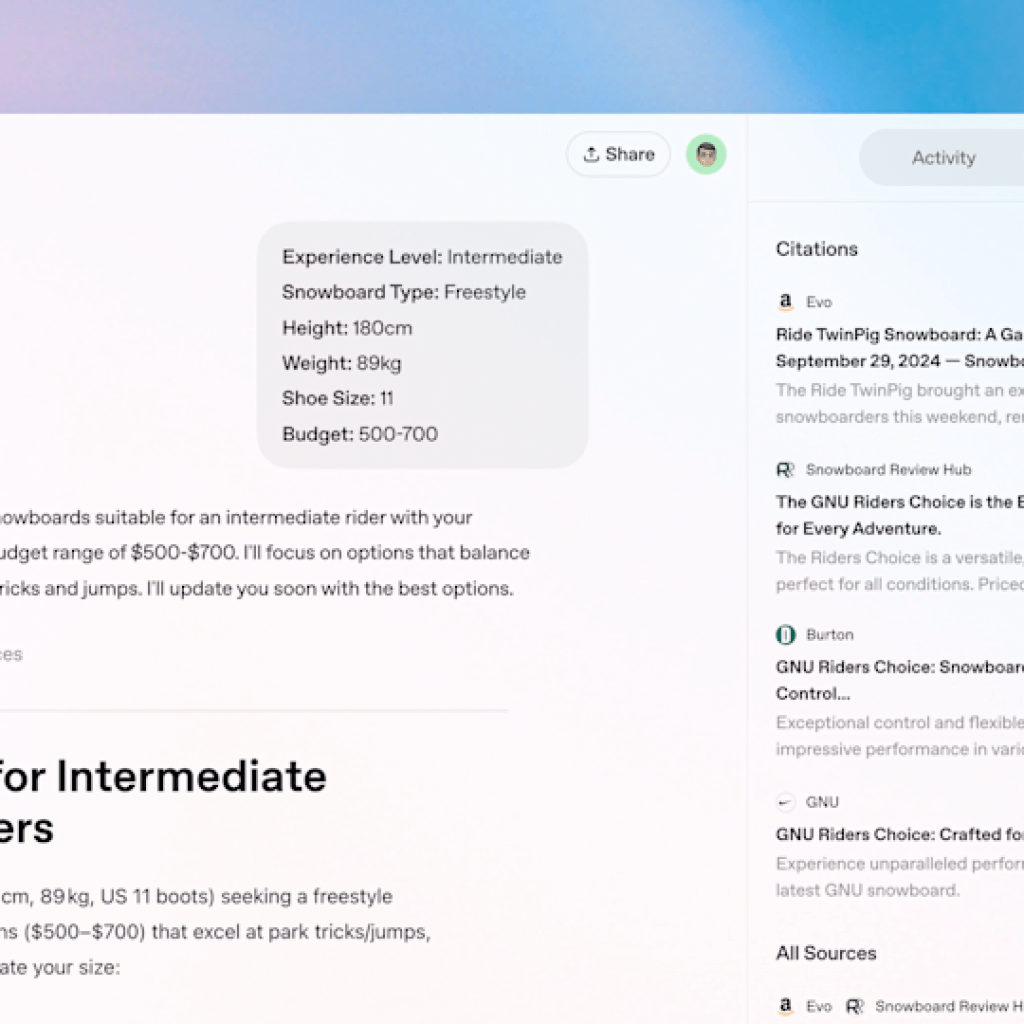
Task: Click the GNU citation source icon
Action: click(786, 802)
